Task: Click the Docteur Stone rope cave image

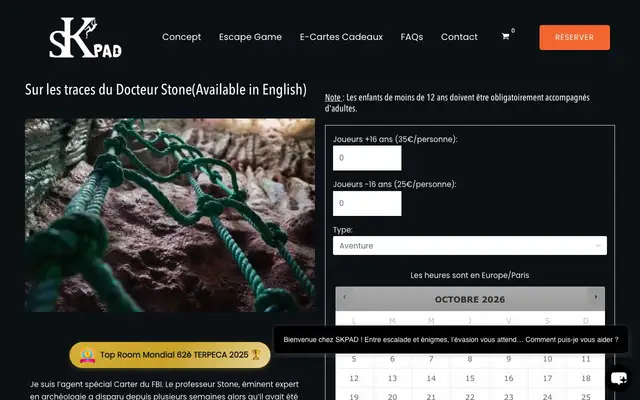Action: point(170,215)
